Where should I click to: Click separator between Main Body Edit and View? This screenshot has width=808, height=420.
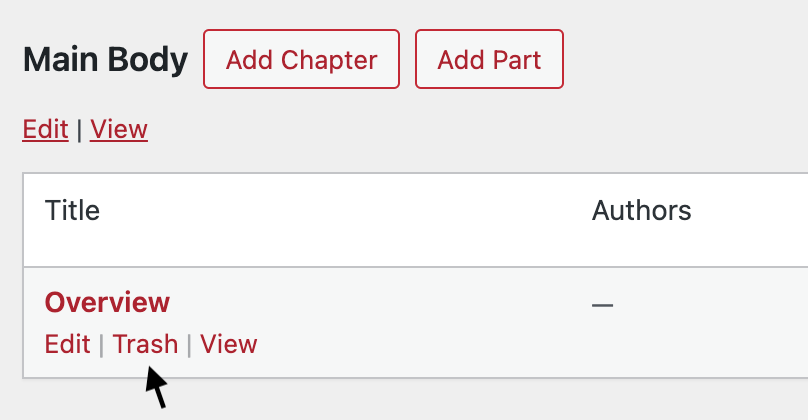[x=79, y=130]
